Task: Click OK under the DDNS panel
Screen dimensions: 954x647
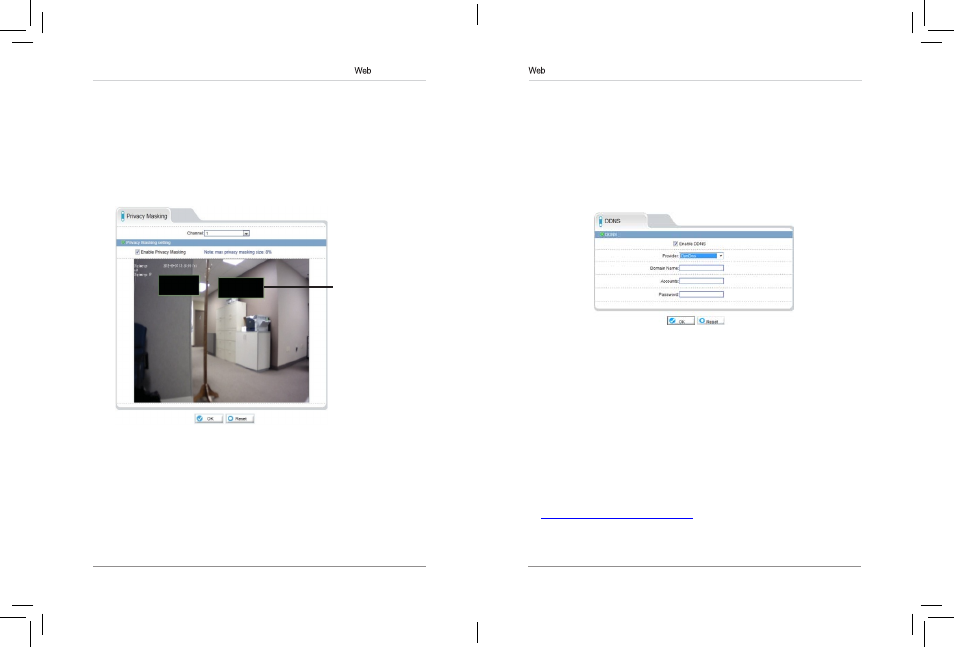Action: 681,321
